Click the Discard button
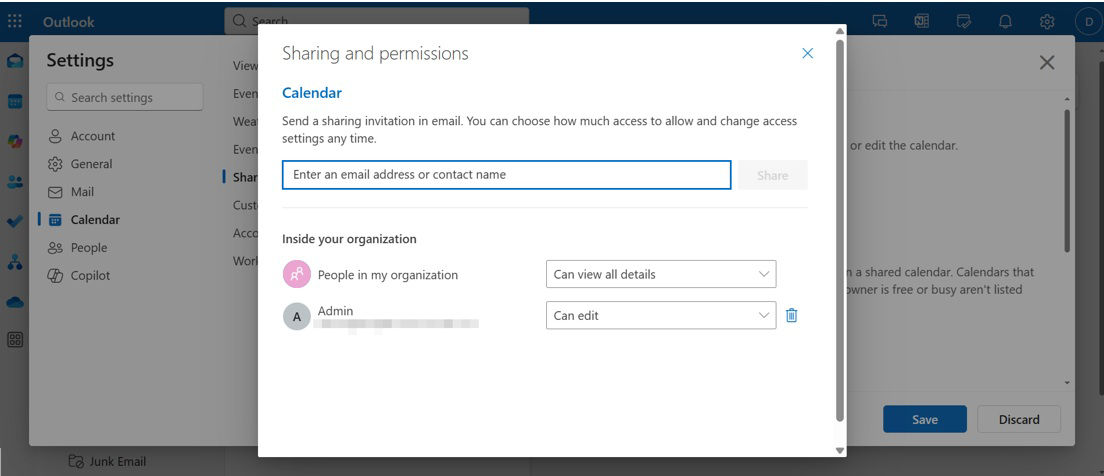 (1018, 419)
